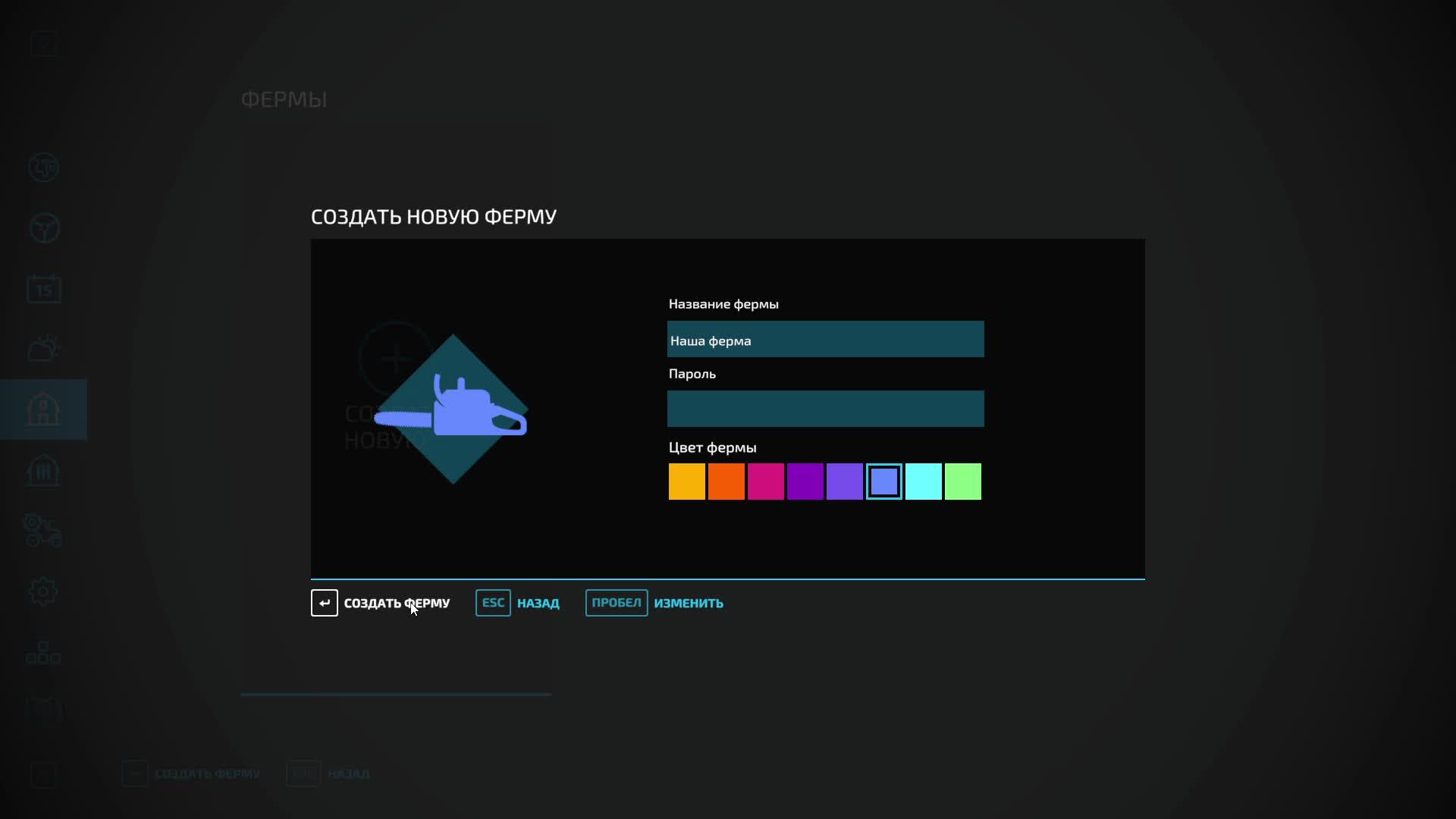The width and height of the screenshot is (1456, 819).
Task: Click the farm name field 'Наша ферма'
Action: coord(825,340)
